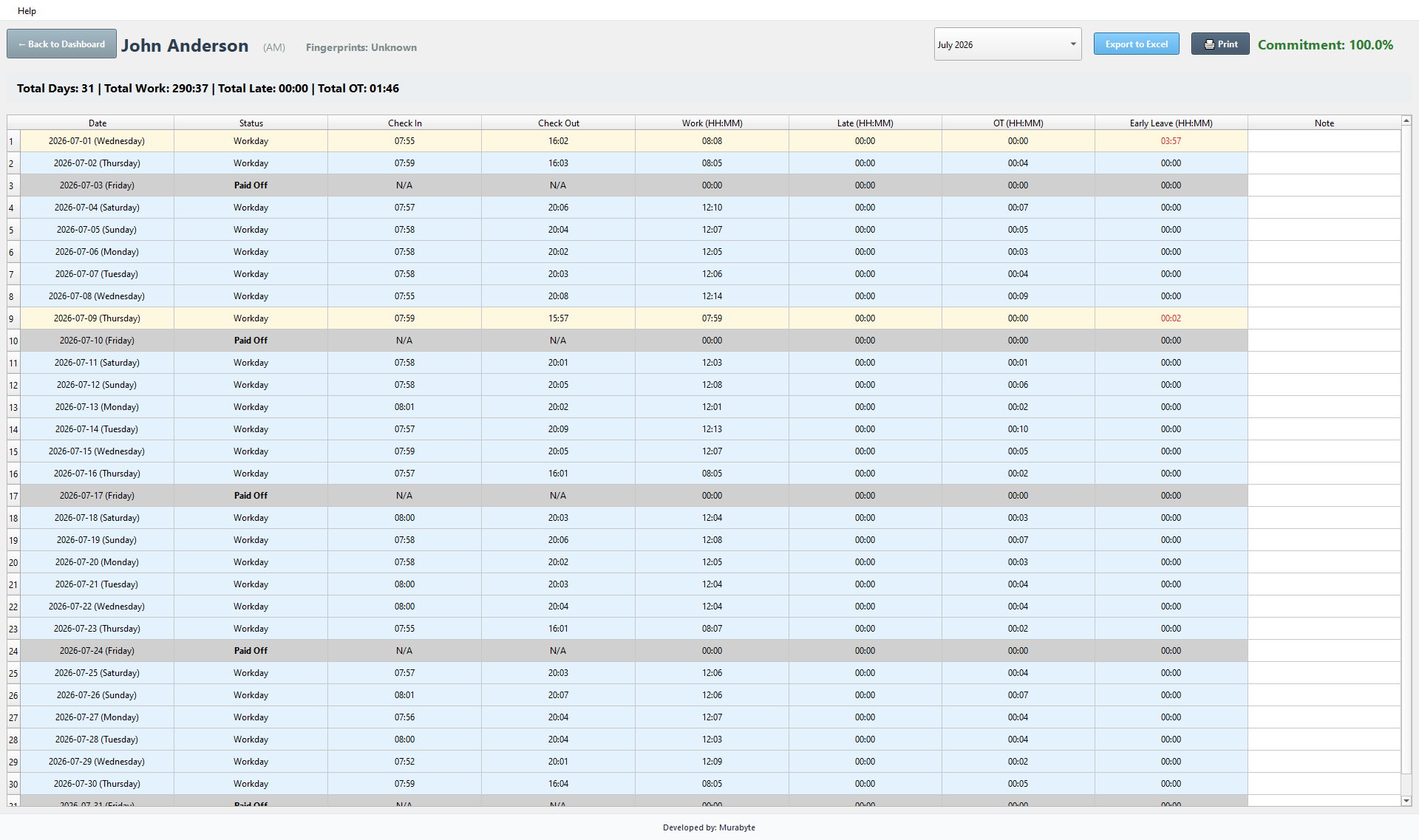Click the Late (HH:MM) column header
The height and width of the screenshot is (840, 1419).
point(865,123)
